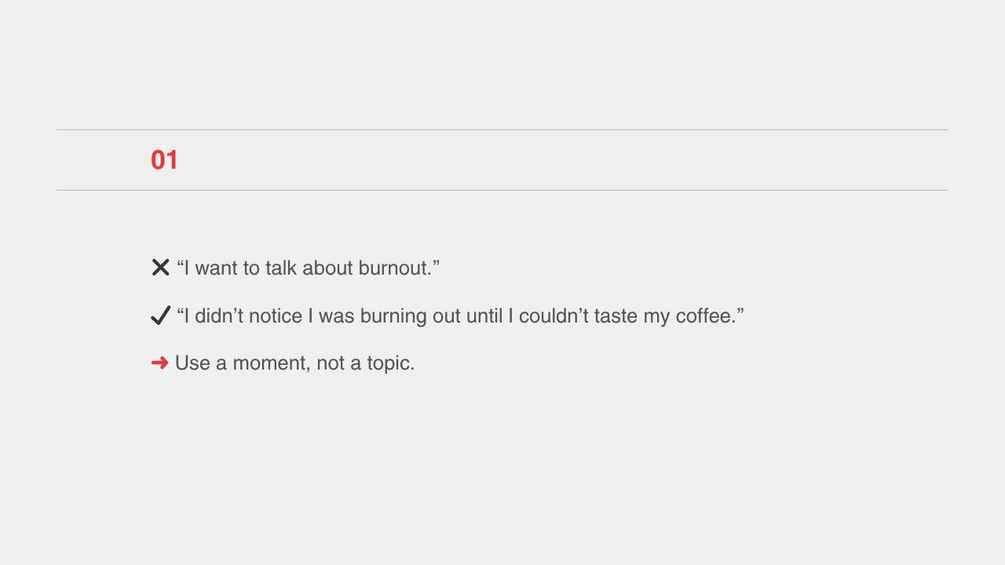Click the word "moment" in the arrow line
The image size is (1005, 565).
pos(270,363)
